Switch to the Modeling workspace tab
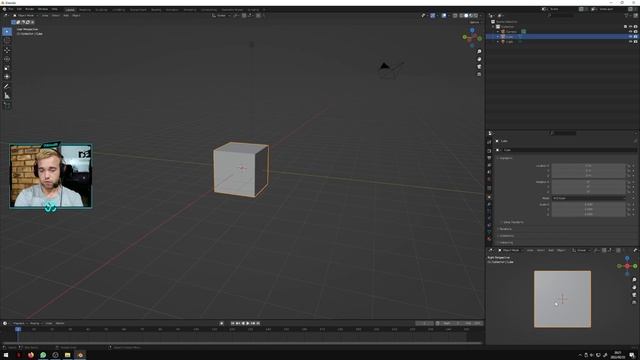This screenshot has height=360, width=640. [85, 9]
